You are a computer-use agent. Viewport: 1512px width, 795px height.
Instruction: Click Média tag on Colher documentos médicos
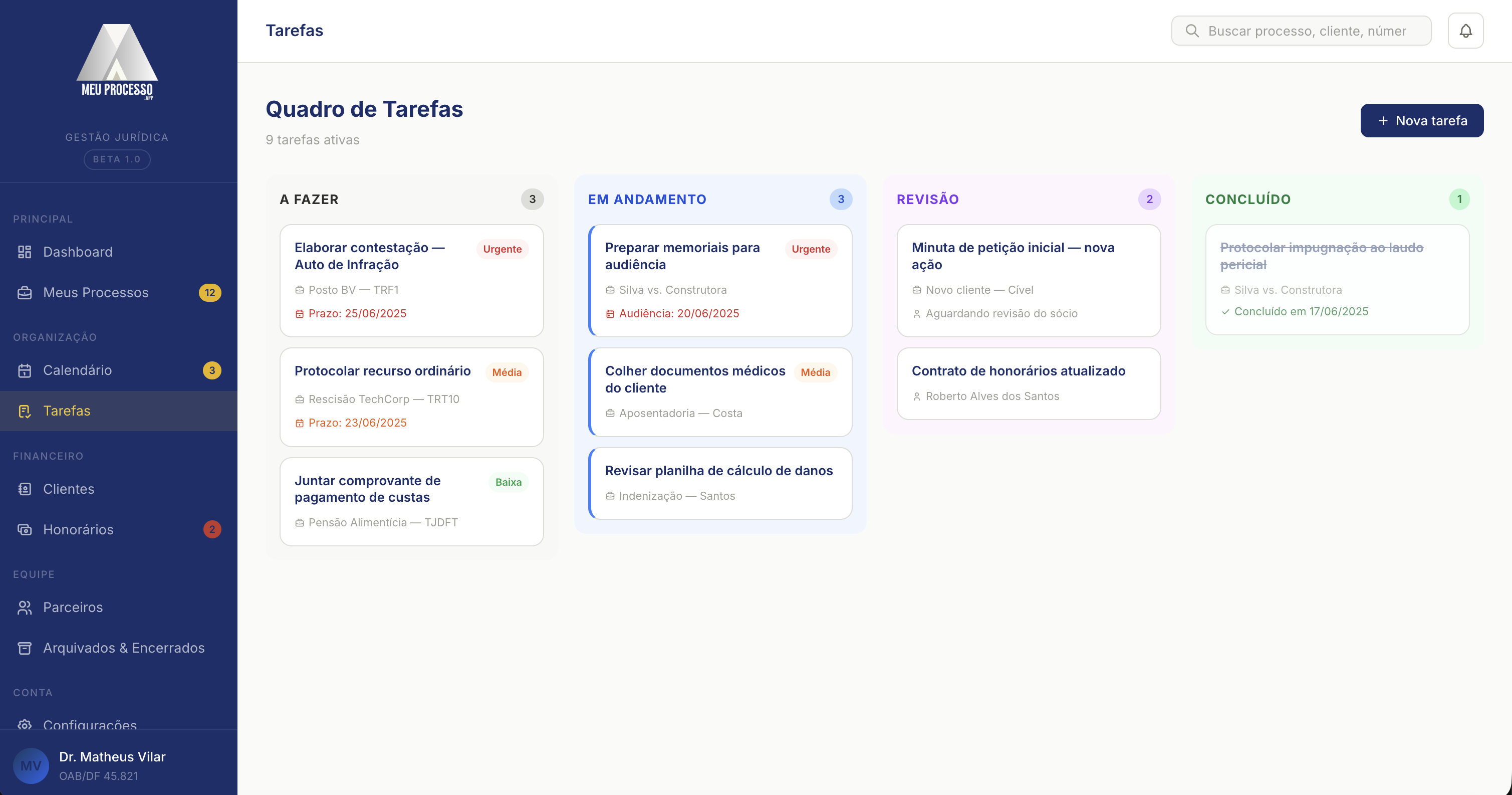click(815, 372)
